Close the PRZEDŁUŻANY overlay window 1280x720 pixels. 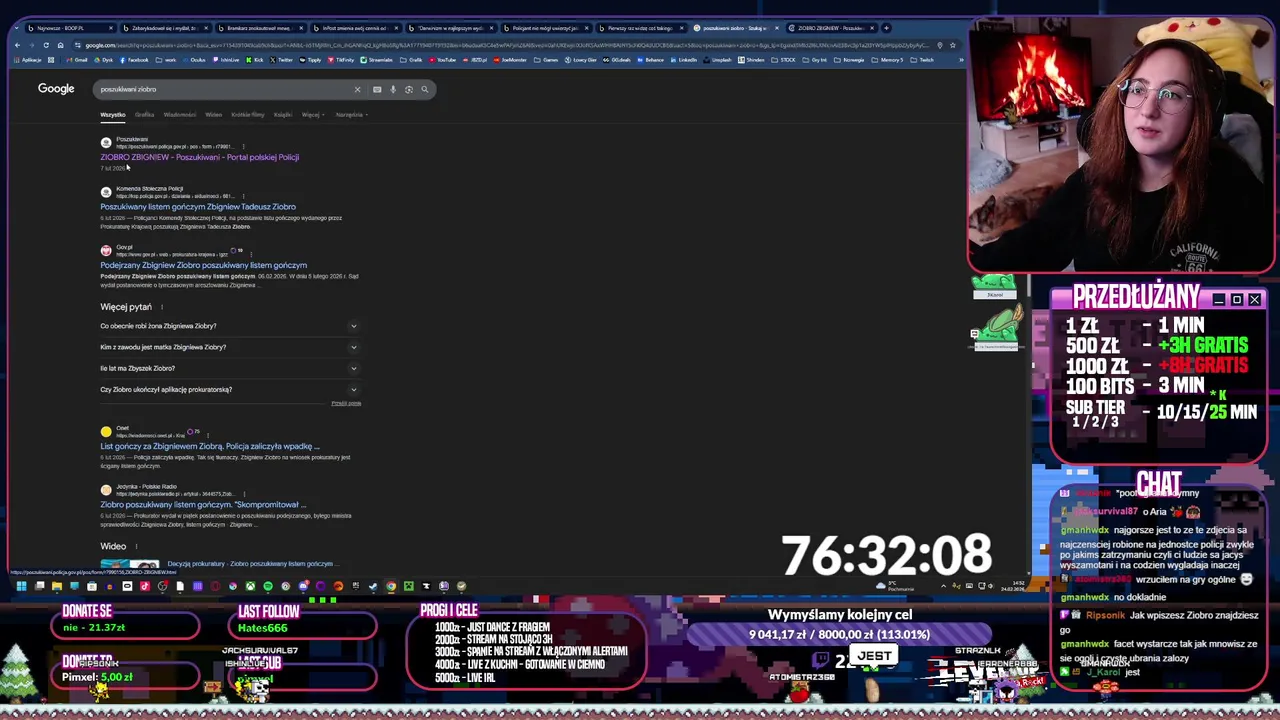pos(1254,299)
